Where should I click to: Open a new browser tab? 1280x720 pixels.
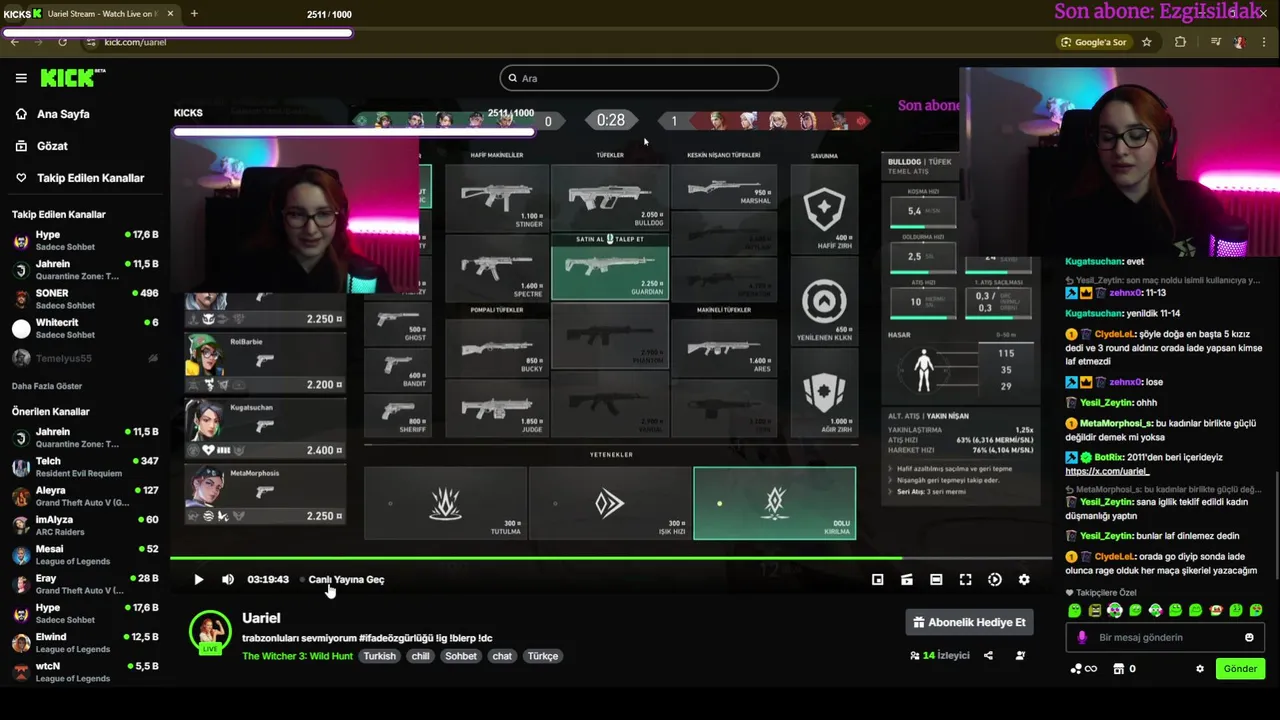coord(194,14)
